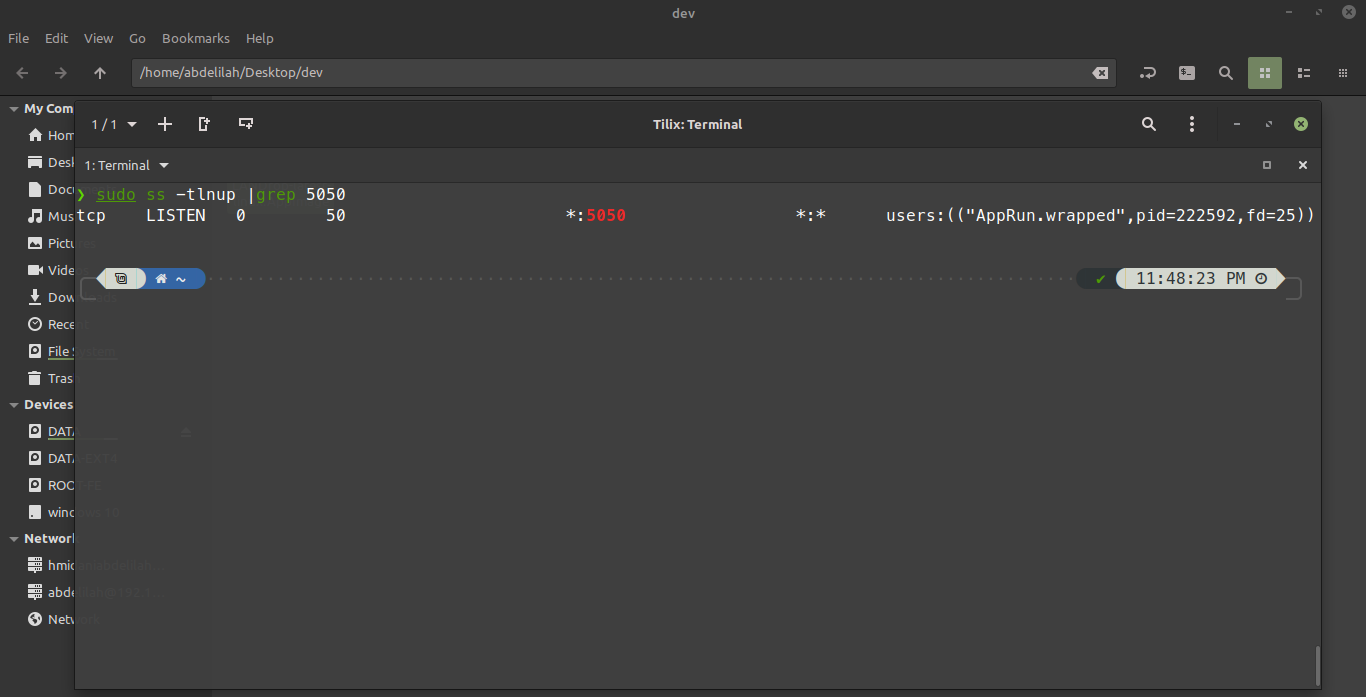The image size is (1366, 697).
Task: Collapse the Devices sidebar section
Action: tap(14, 405)
